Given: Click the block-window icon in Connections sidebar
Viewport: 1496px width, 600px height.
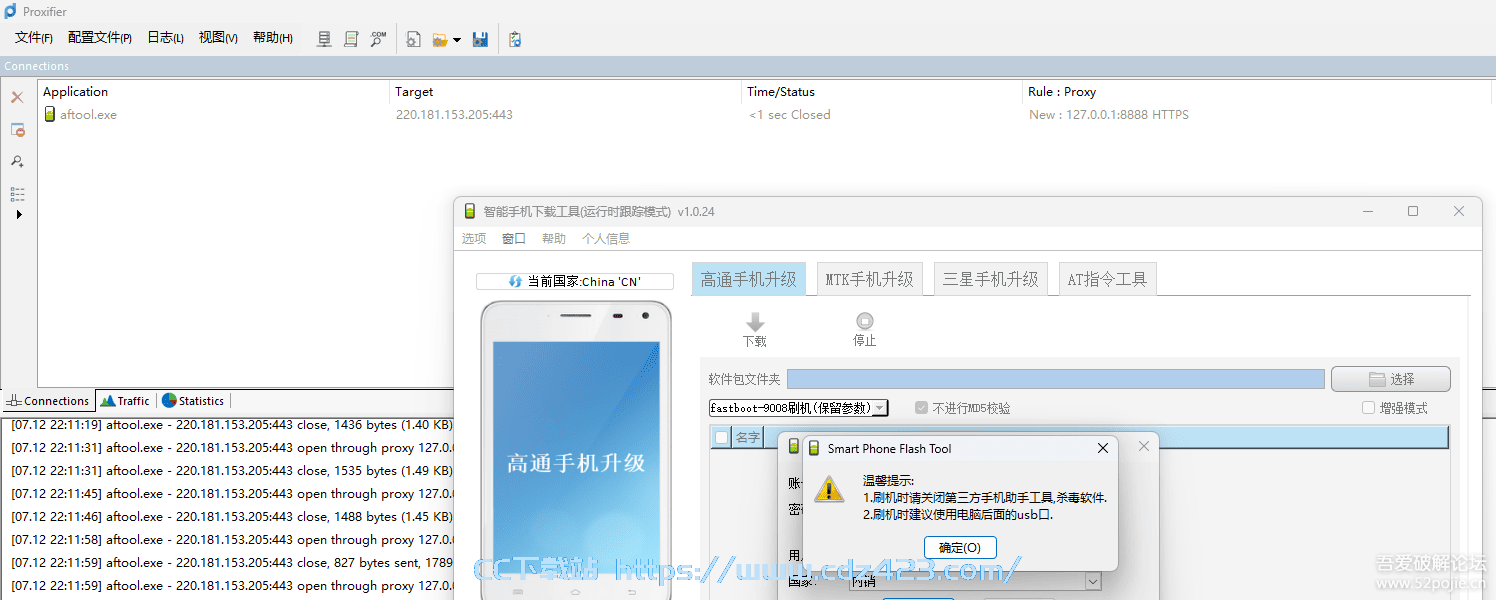Looking at the screenshot, I should coord(18,130).
